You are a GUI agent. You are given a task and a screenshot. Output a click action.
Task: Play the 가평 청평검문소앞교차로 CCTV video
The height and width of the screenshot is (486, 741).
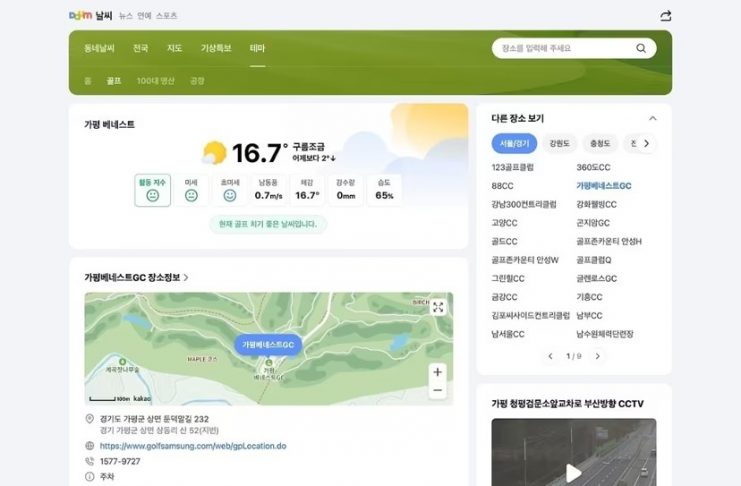(574, 473)
